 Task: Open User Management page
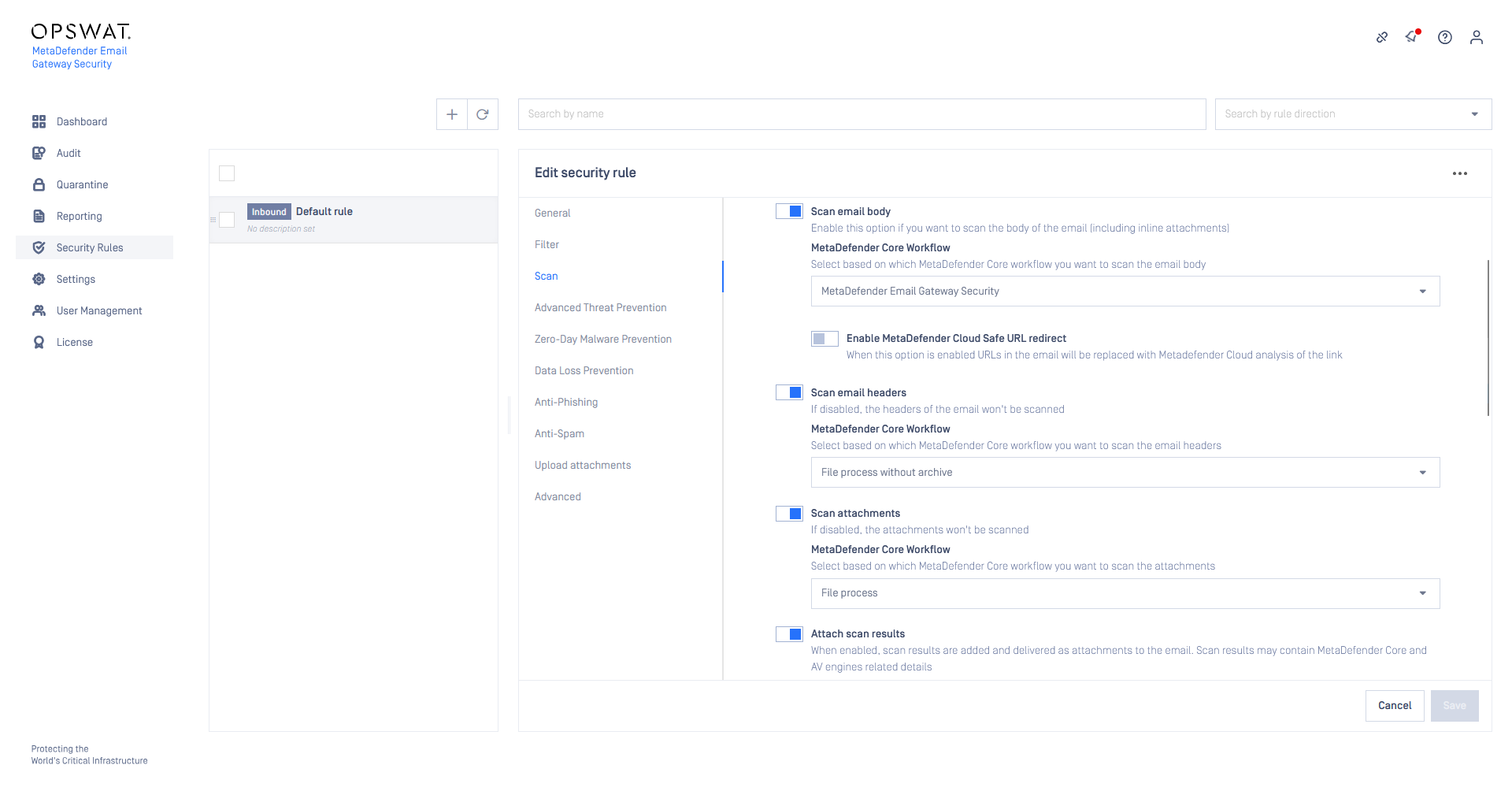(x=99, y=310)
